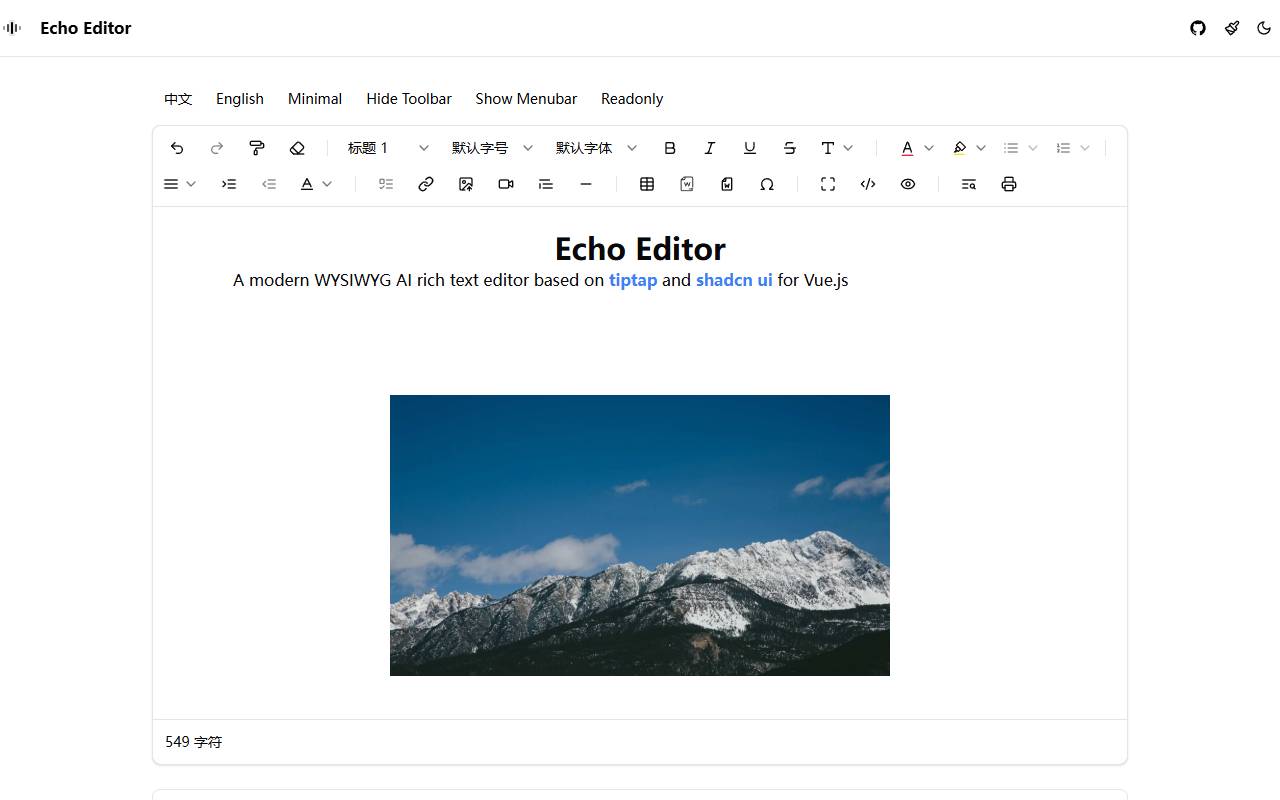Click the printer icon
Viewport: 1280px width, 800px height.
coord(1009,184)
